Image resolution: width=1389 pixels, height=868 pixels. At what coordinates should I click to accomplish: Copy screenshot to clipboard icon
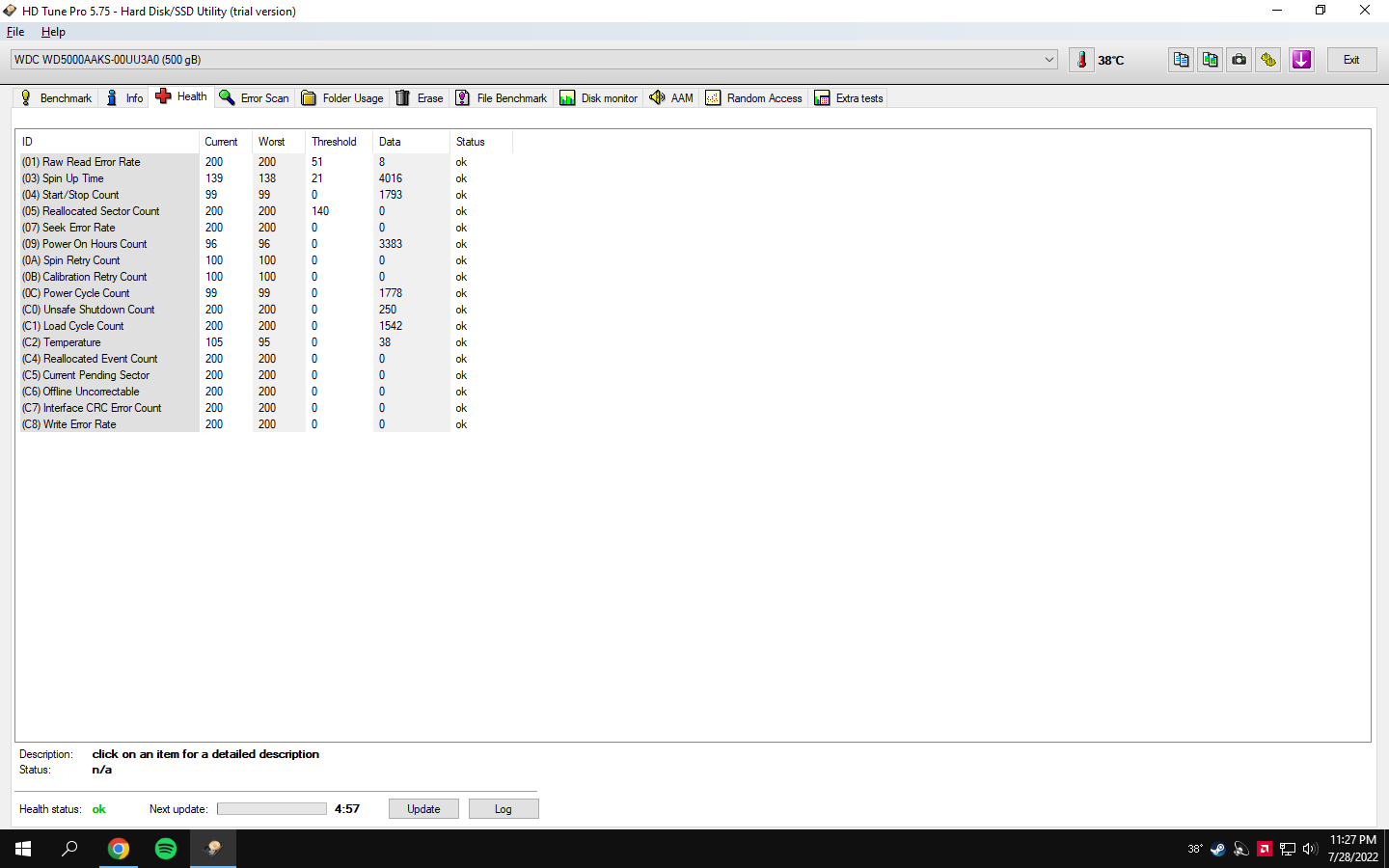click(1210, 60)
